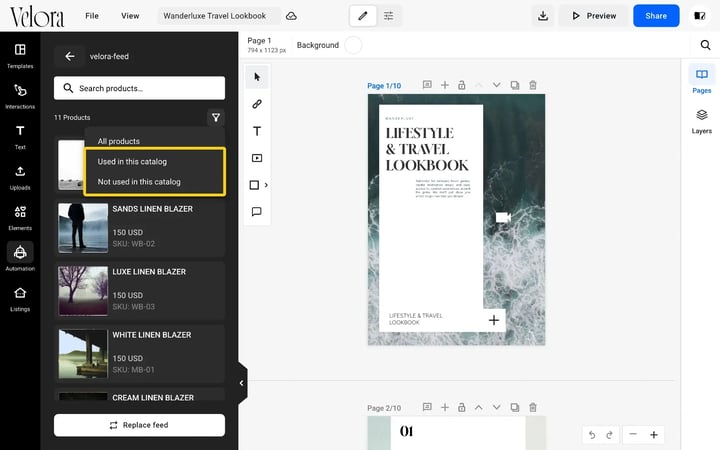Open the Pages panel
The image size is (720, 450).
[701, 80]
